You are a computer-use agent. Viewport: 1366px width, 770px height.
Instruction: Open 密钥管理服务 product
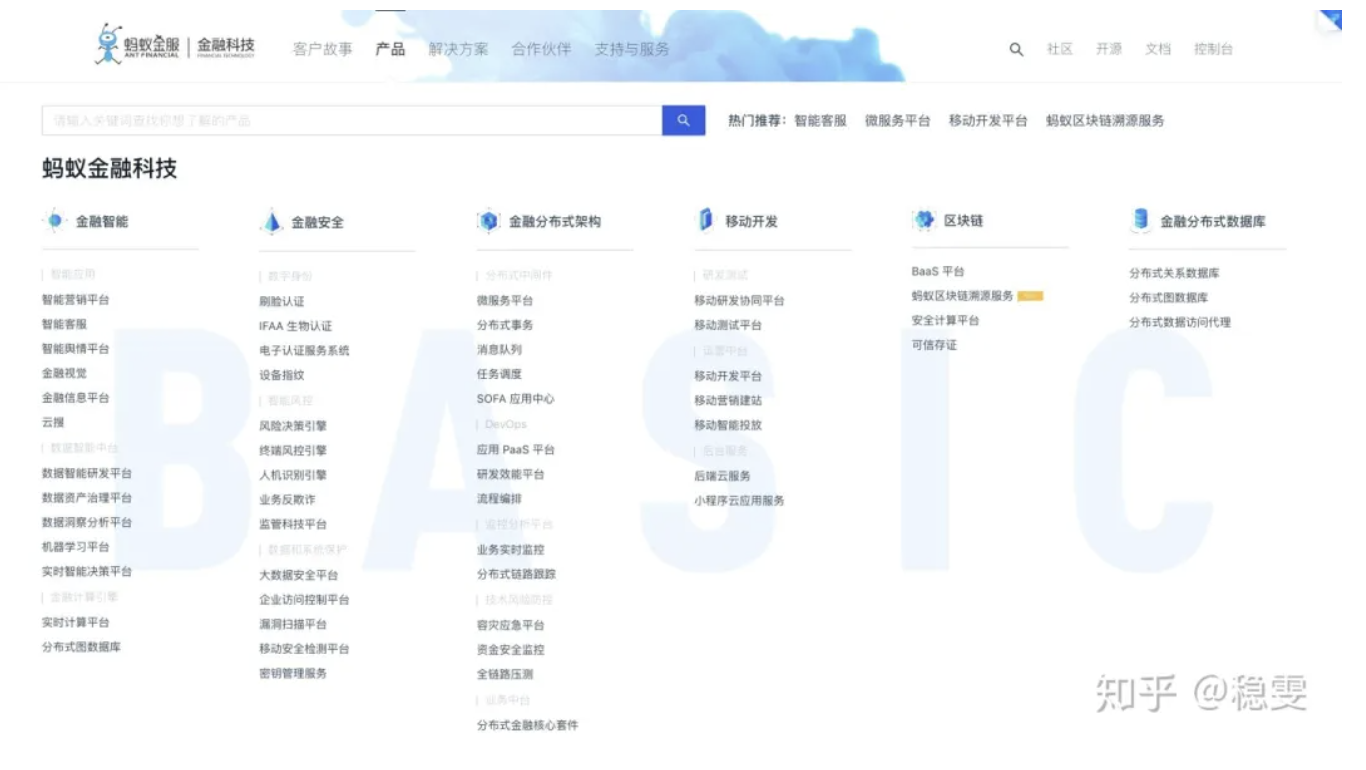293,673
